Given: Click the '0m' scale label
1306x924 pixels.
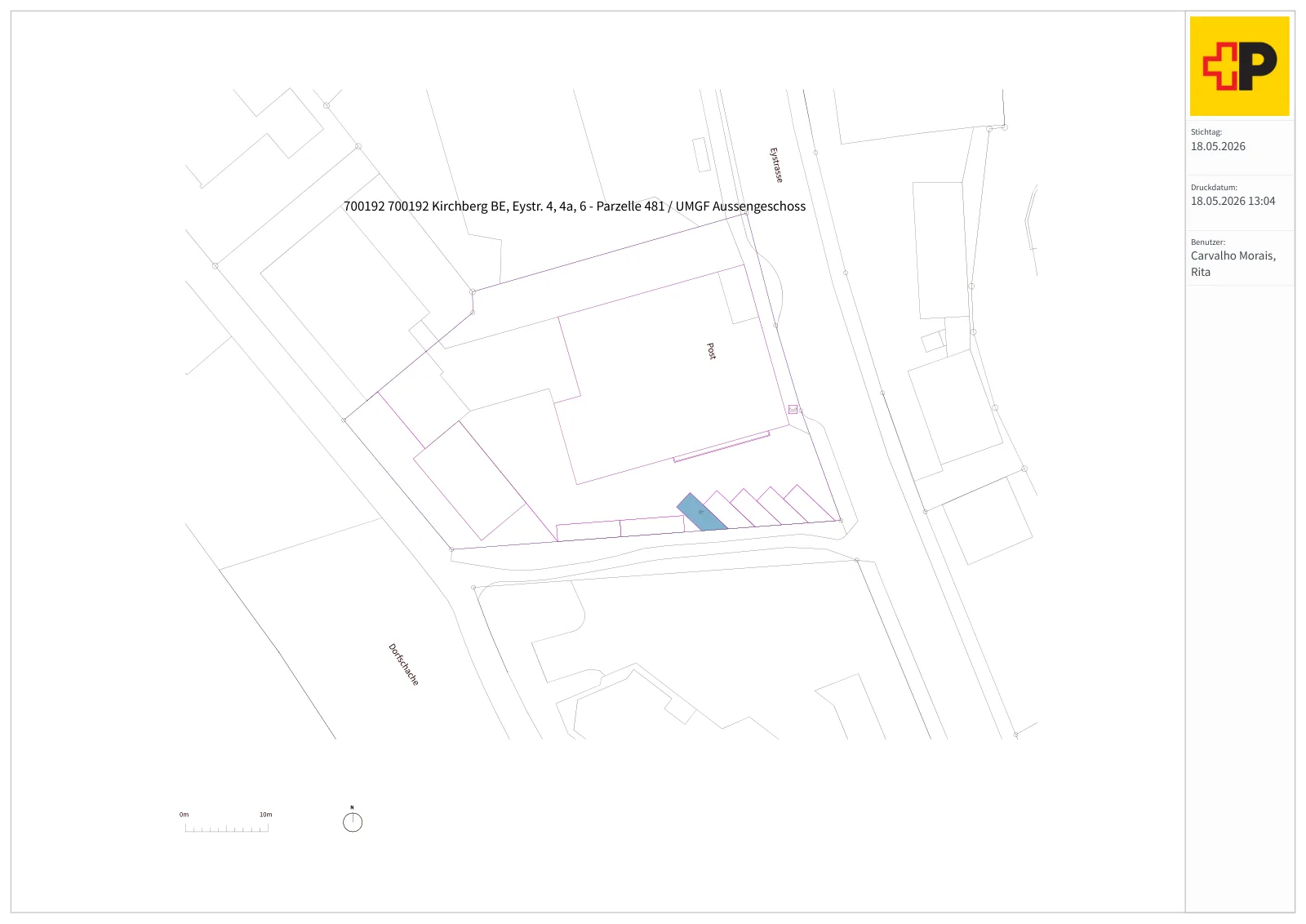Looking at the screenshot, I should click(x=184, y=815).
